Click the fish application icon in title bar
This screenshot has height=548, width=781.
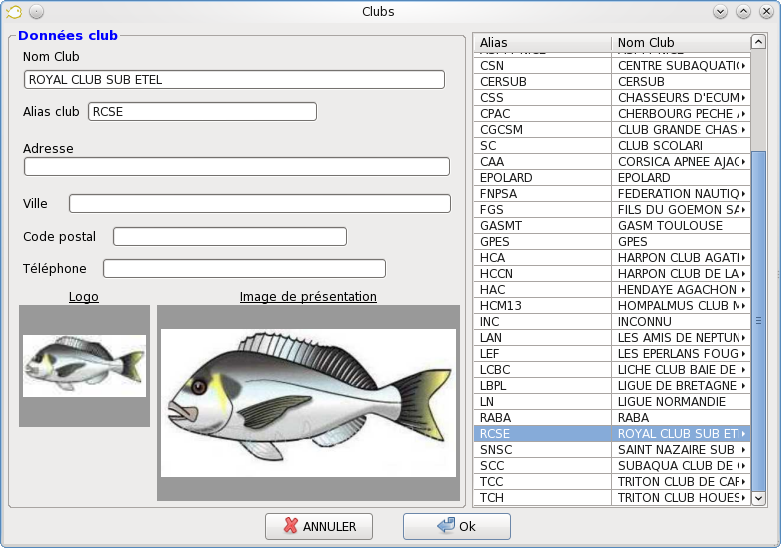click(14, 12)
